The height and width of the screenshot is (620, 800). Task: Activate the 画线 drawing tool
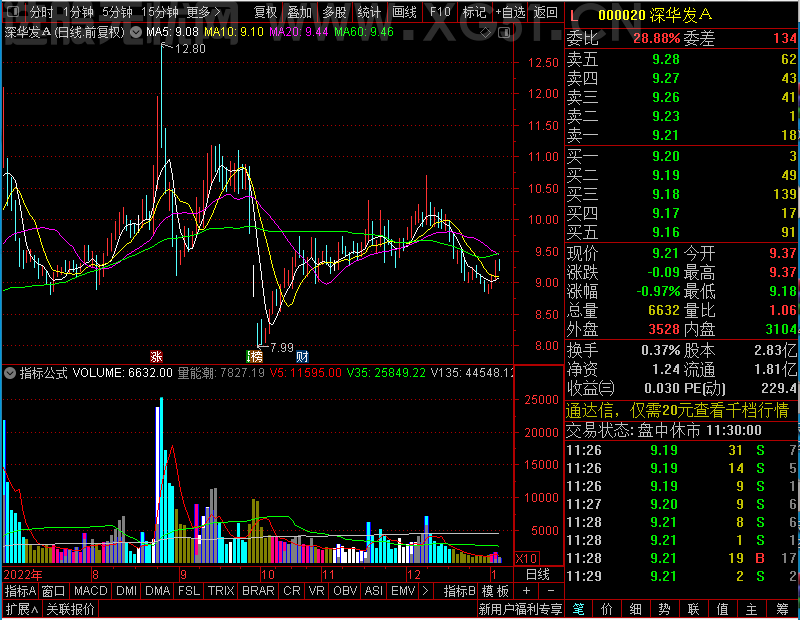point(404,12)
